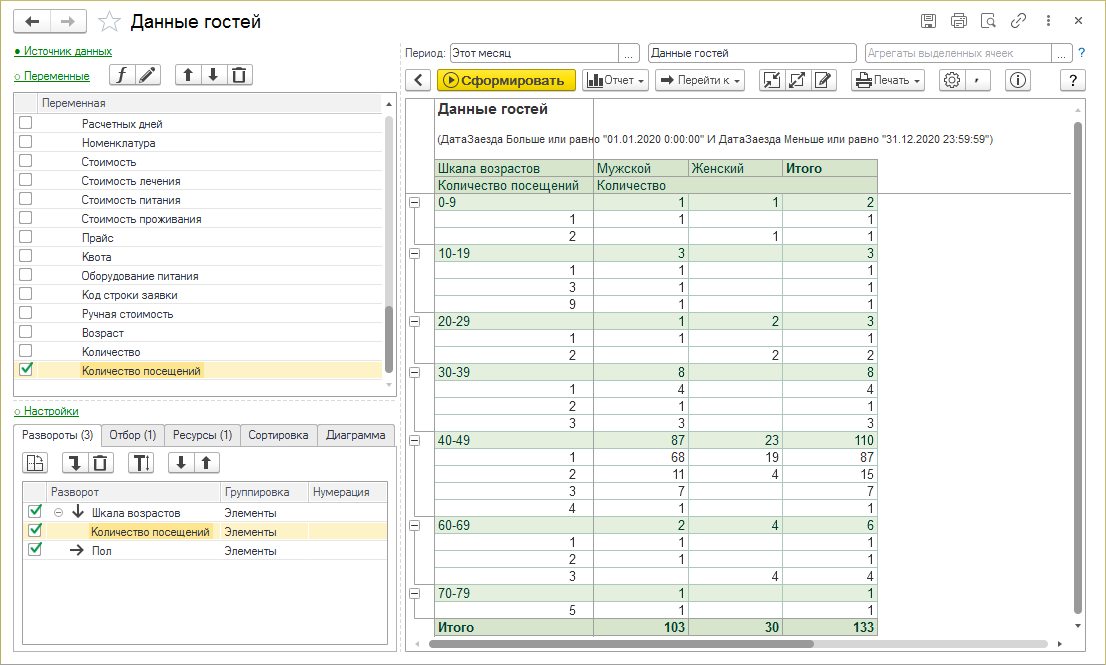Click the Период input field
This screenshot has height=665, width=1106.
(x=534, y=53)
